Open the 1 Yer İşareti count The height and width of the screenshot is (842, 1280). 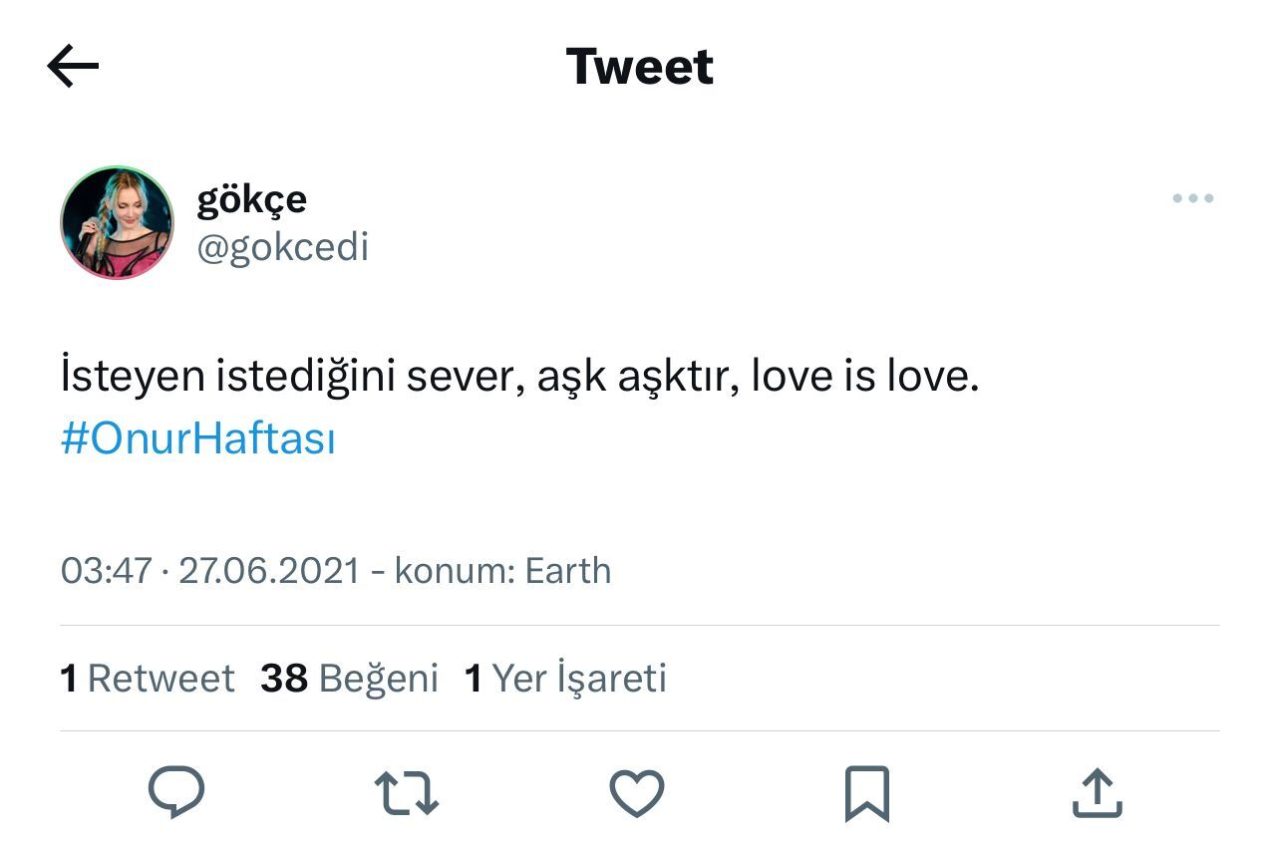click(565, 678)
